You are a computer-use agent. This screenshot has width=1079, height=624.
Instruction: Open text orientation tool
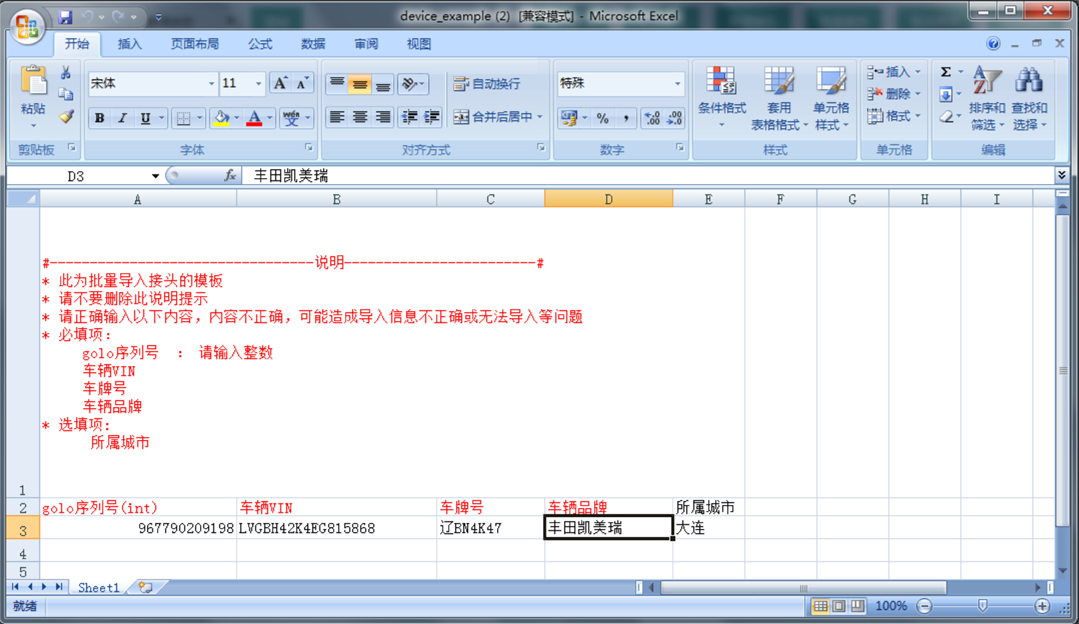click(412, 84)
